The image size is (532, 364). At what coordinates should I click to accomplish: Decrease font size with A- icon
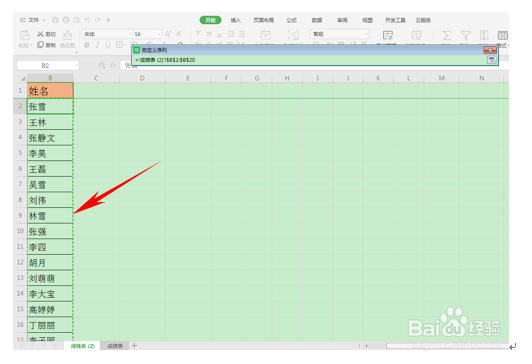point(179,34)
